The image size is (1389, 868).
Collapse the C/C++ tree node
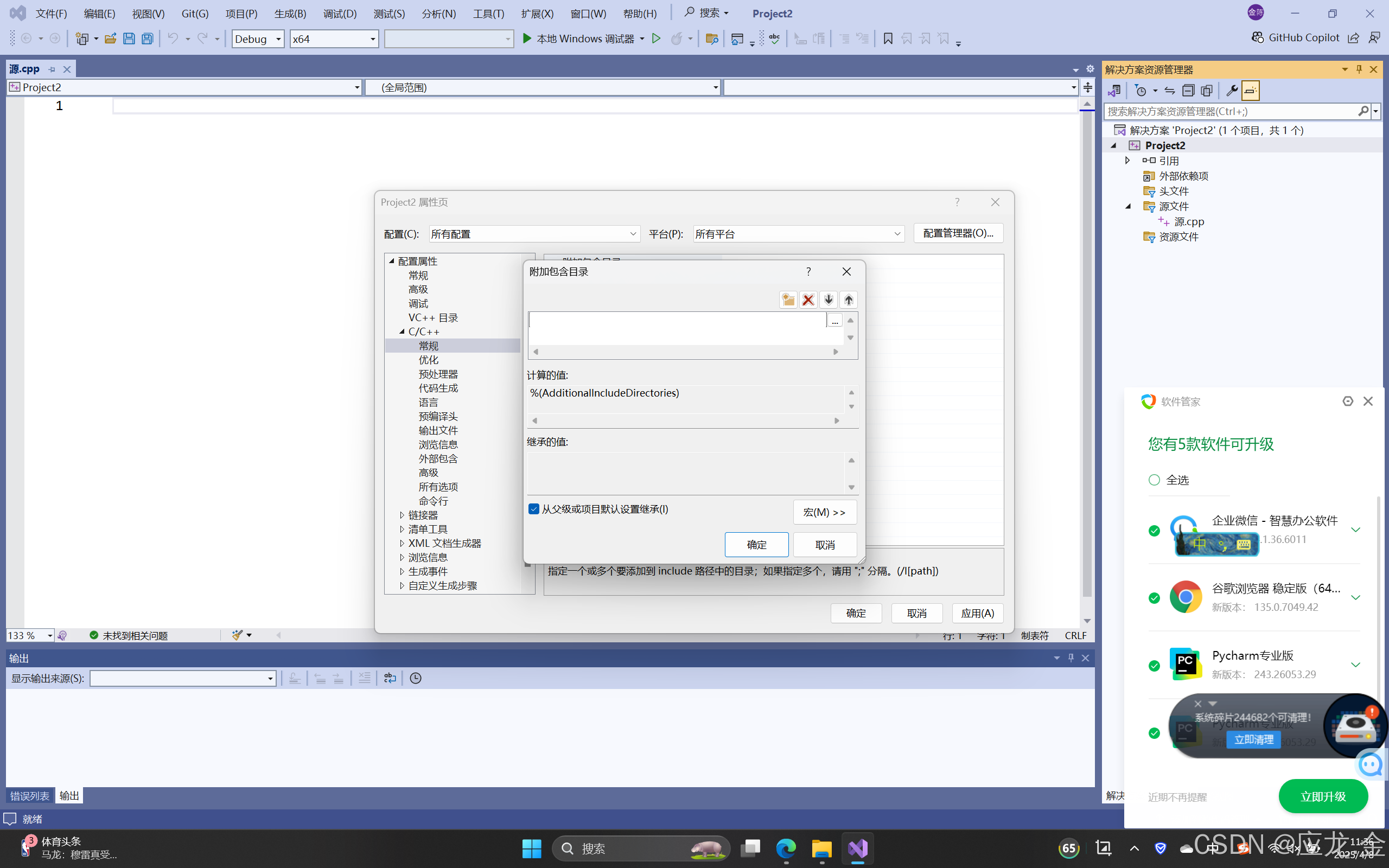tap(403, 331)
